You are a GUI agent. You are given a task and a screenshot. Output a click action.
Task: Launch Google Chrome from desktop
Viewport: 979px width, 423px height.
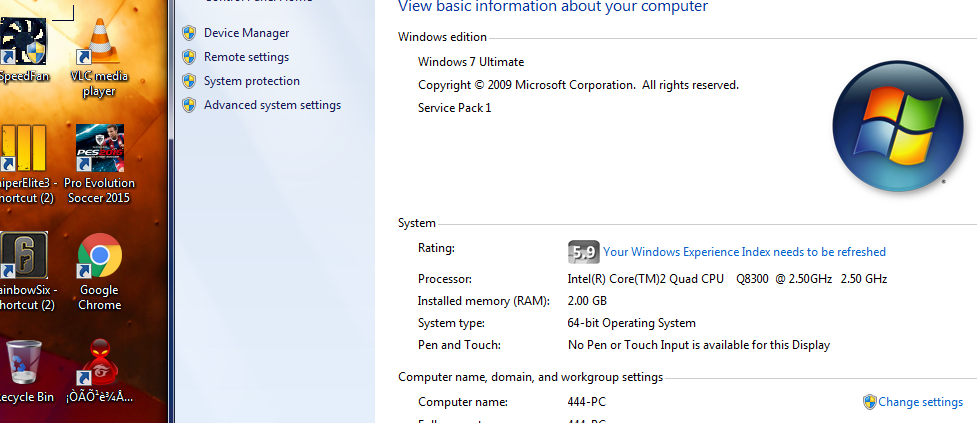point(99,256)
